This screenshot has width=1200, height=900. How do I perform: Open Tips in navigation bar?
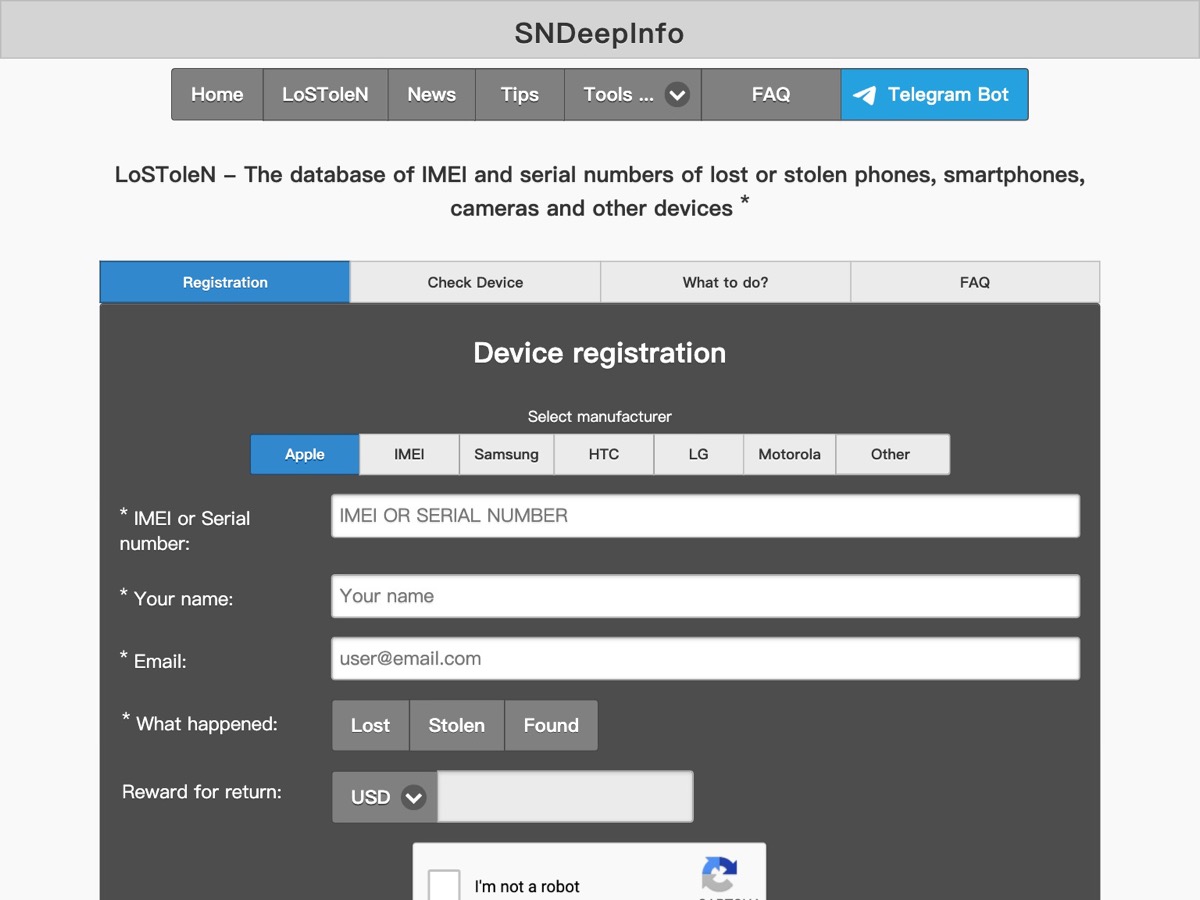click(520, 95)
